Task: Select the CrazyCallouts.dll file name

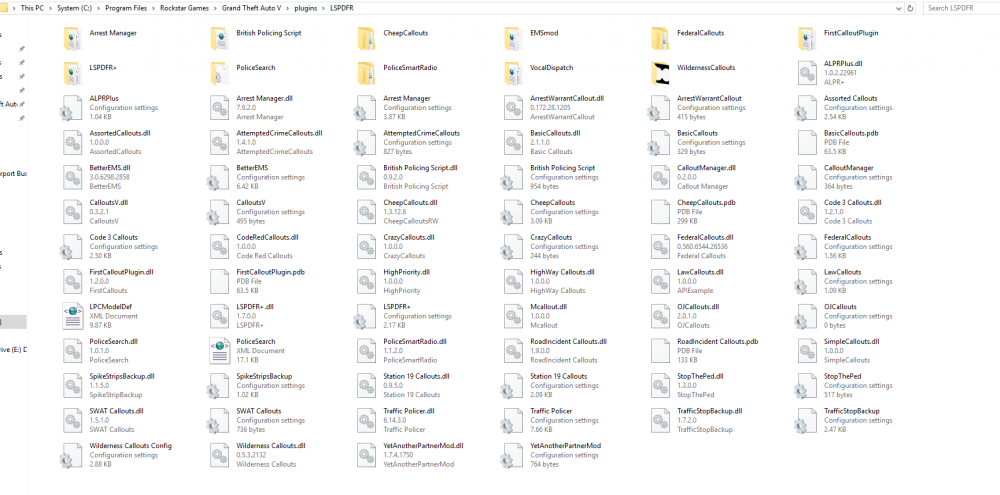Action: click(409, 237)
